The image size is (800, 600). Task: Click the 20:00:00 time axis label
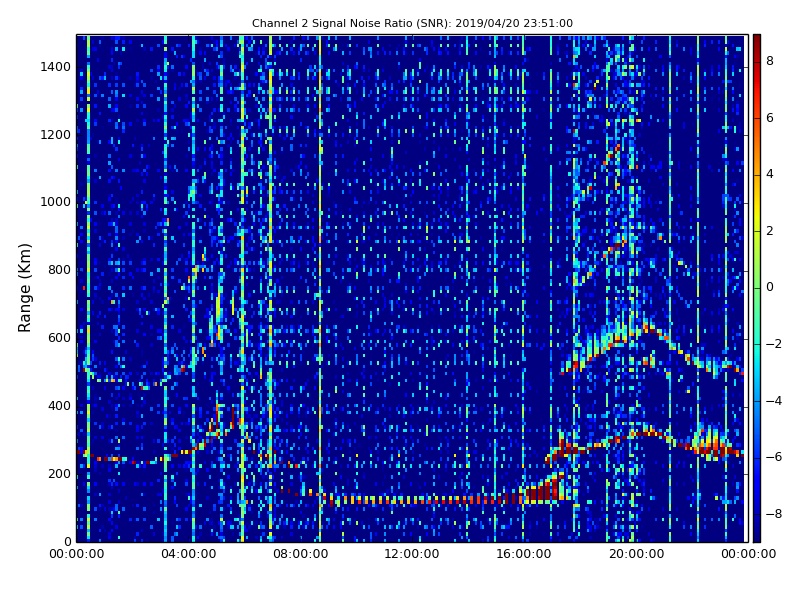(637, 554)
